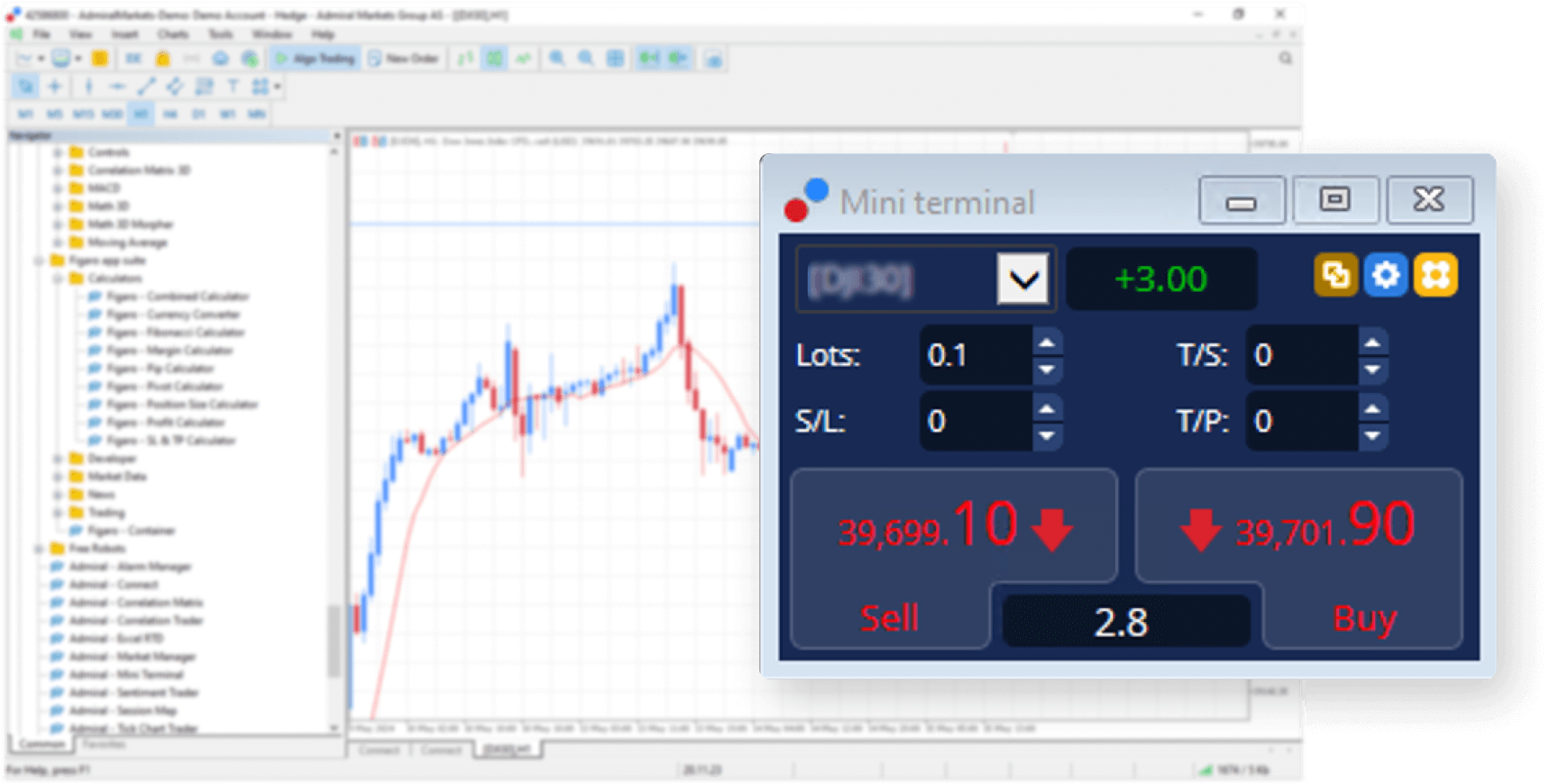Screen dimensions: 1559x784
Task: Switch chart to candlestick view
Action: pos(494,59)
